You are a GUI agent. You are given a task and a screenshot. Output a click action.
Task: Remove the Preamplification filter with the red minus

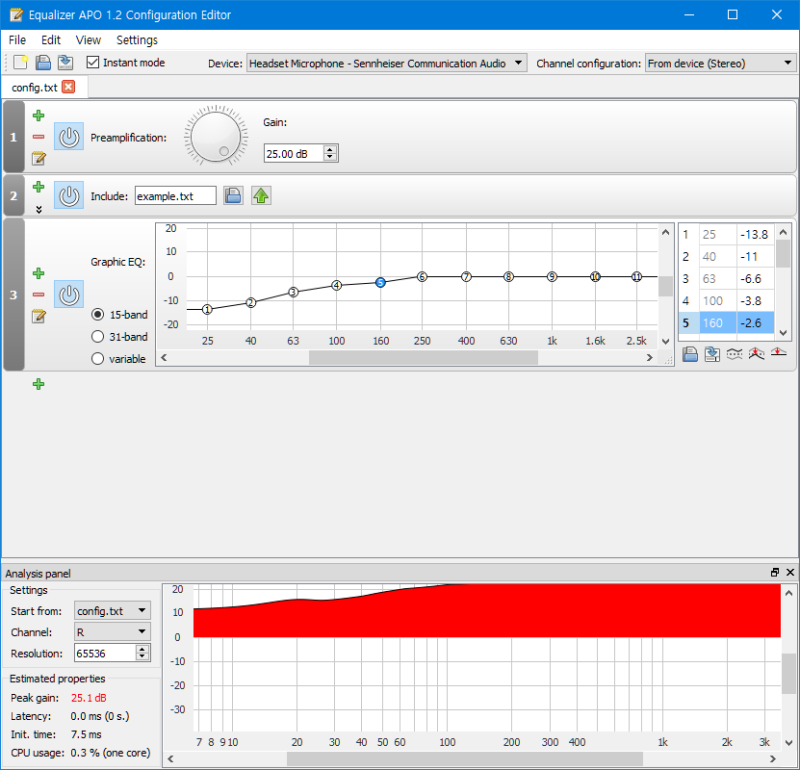38,137
